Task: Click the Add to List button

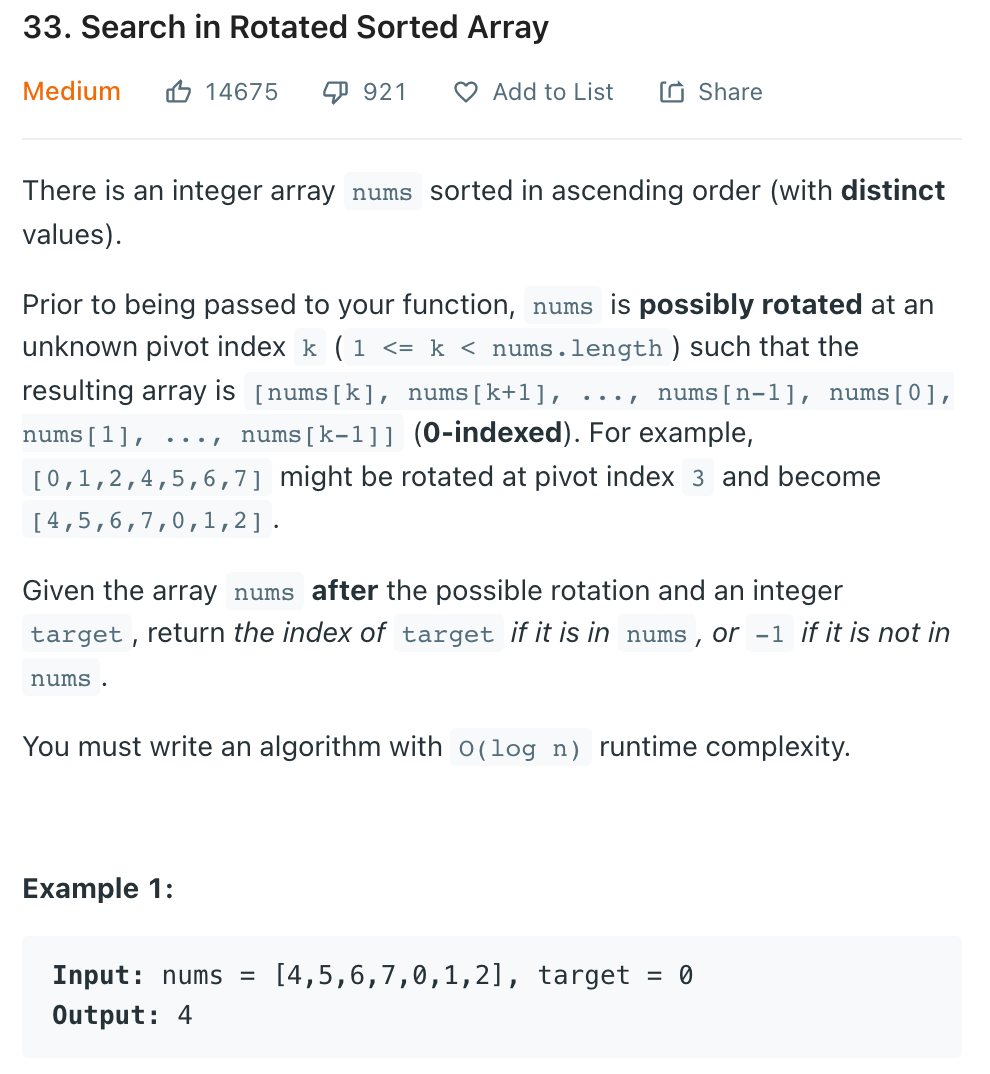Action: point(552,92)
